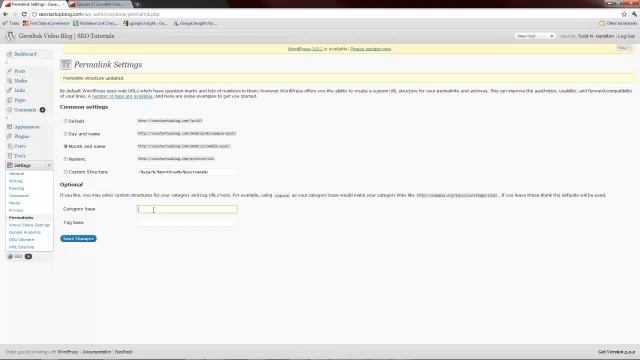Open the Other bookmarks folder
Viewport: 640px width, 360px height.
click(x=618, y=23)
